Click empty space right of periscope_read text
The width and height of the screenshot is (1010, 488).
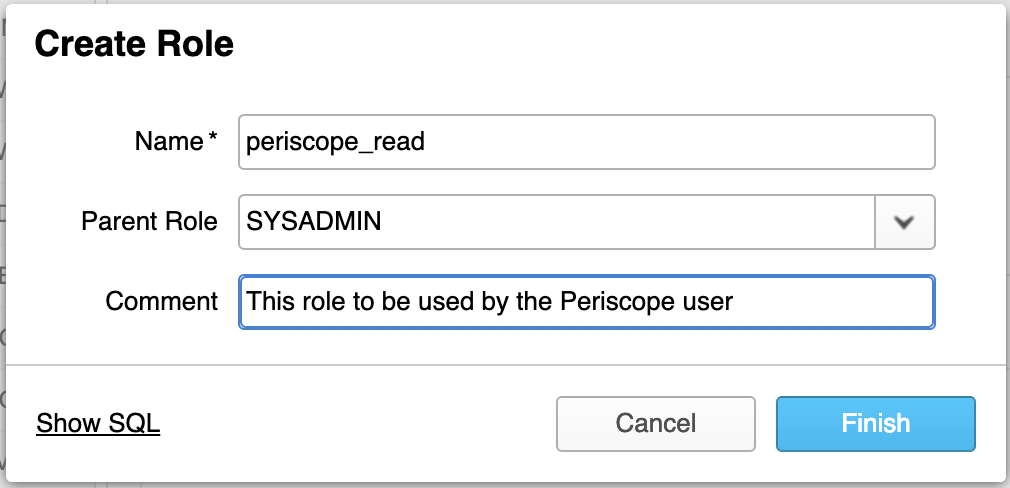coord(676,142)
